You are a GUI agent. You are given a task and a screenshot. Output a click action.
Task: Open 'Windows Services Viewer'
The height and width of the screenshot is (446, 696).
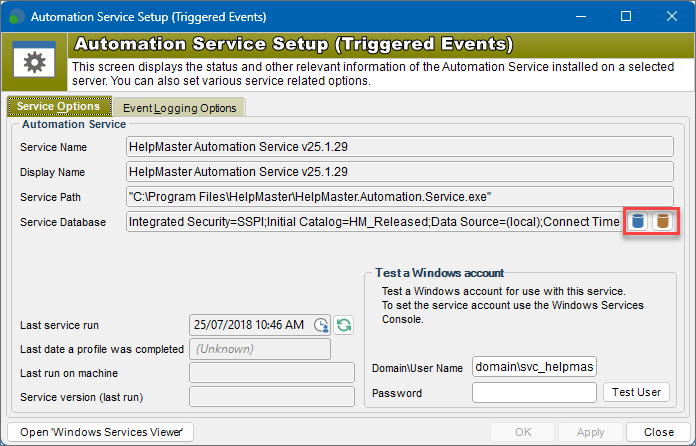[x=101, y=432]
